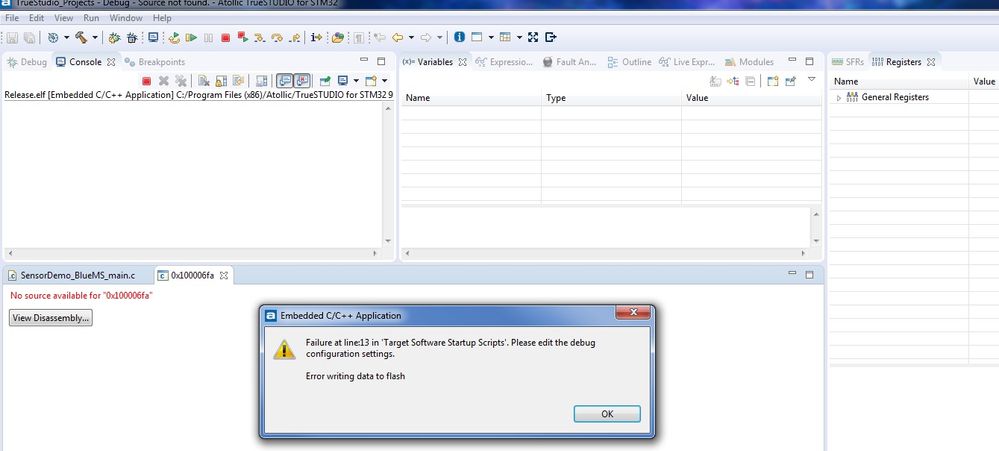This screenshot has width=999, height=451.
Task: Open the Run menu
Action: [91, 18]
